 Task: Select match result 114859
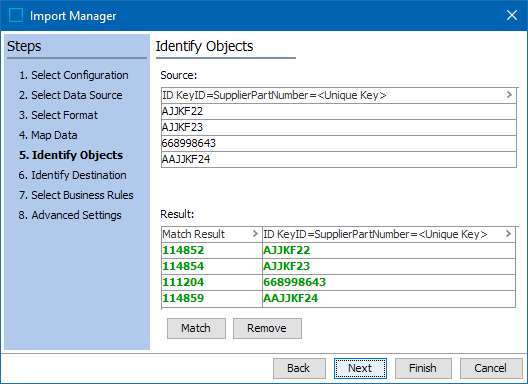click(x=212, y=298)
